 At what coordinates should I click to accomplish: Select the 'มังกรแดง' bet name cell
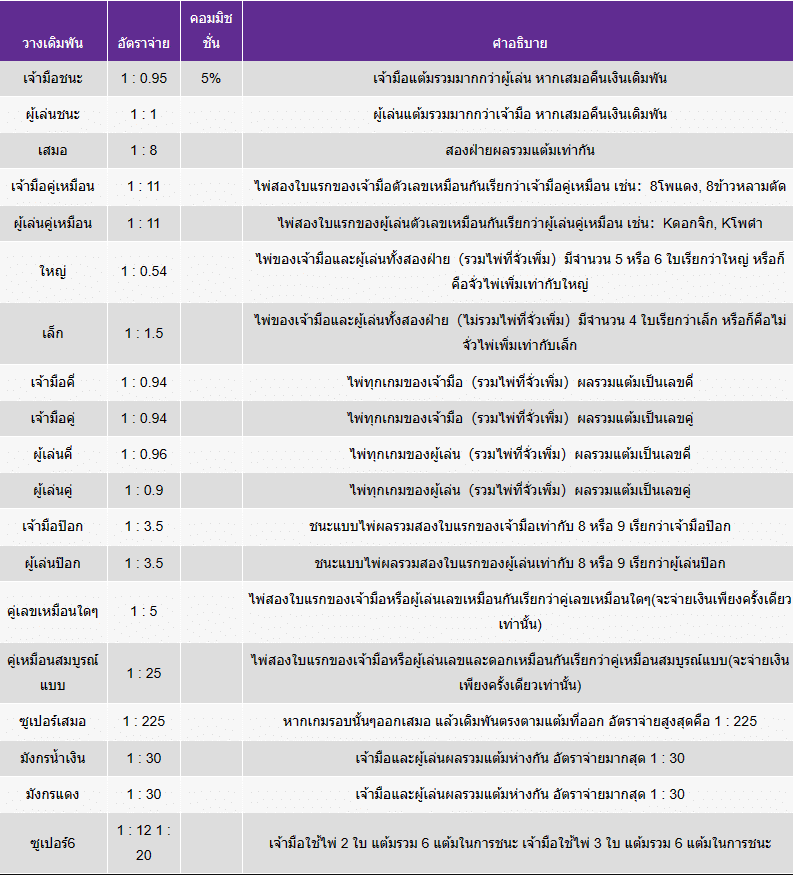pyautogui.click(x=53, y=794)
